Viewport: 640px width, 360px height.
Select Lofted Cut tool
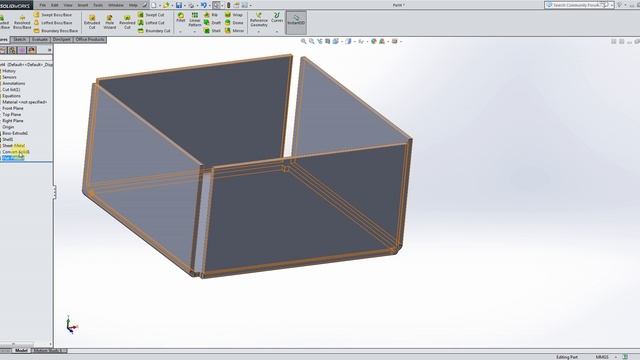(151, 23)
